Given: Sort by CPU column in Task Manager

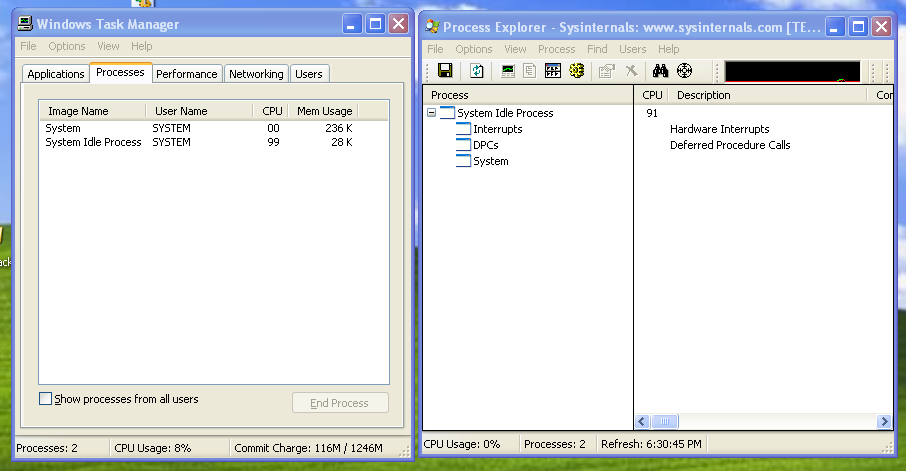Looking at the screenshot, I should (x=271, y=111).
